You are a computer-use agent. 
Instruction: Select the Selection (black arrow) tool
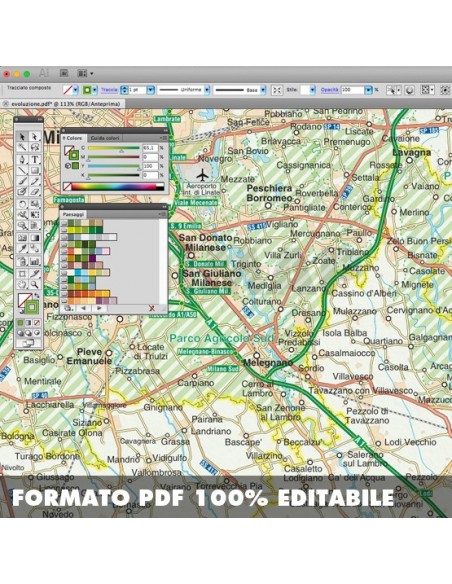pos(22,137)
